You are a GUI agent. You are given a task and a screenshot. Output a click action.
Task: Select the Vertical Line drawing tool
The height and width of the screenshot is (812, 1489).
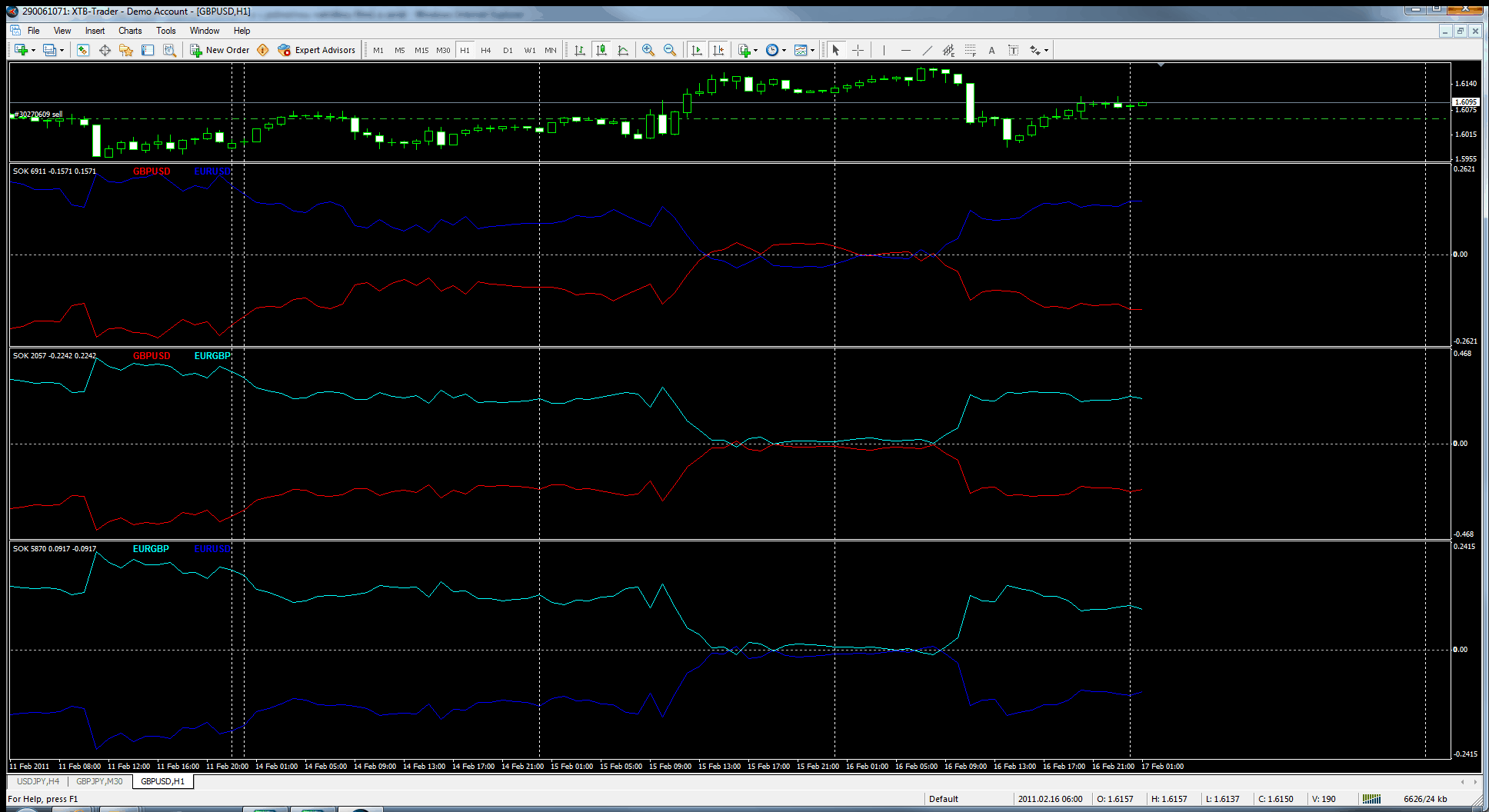pos(884,50)
